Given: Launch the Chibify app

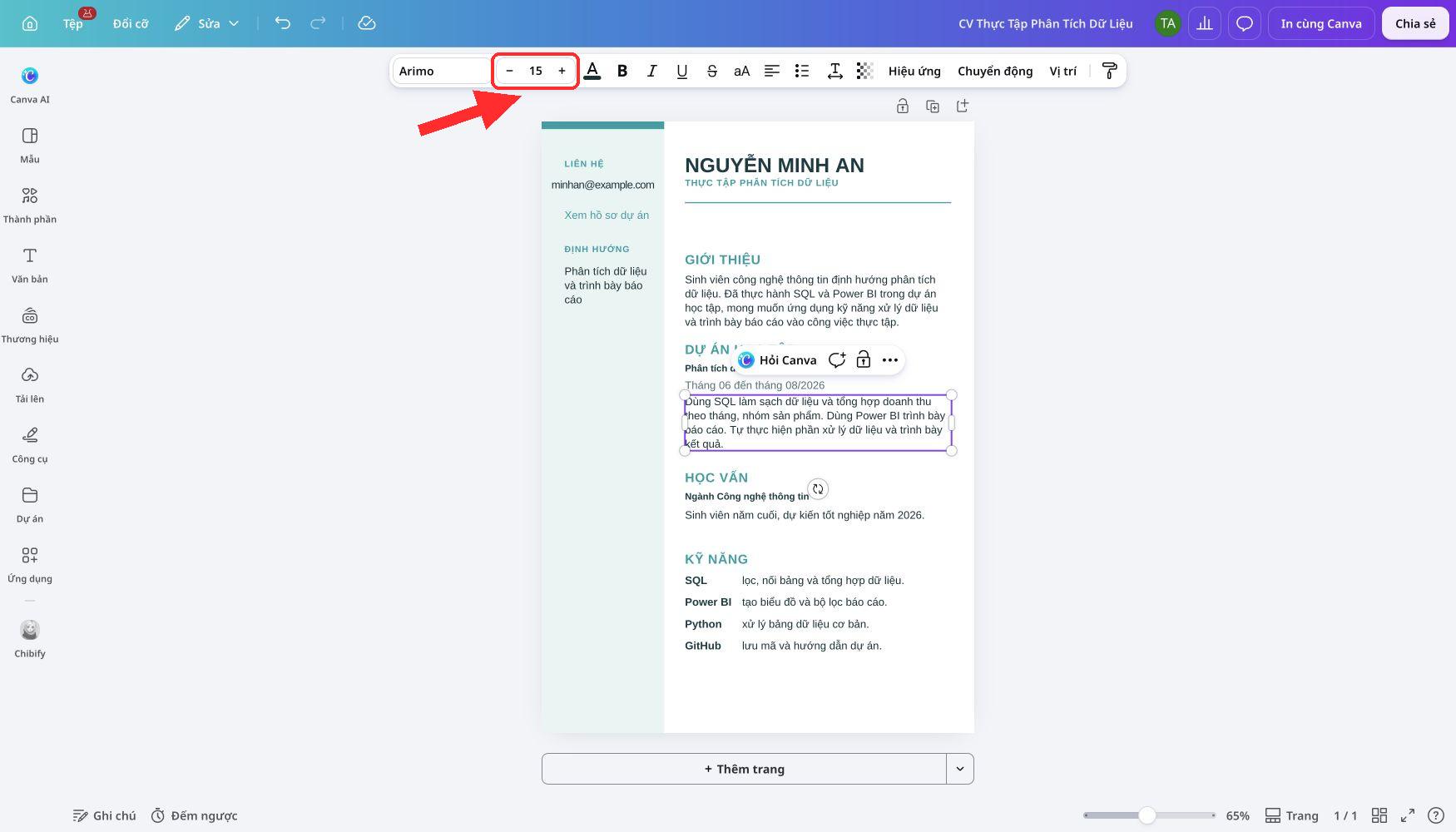Looking at the screenshot, I should pyautogui.click(x=30, y=638).
